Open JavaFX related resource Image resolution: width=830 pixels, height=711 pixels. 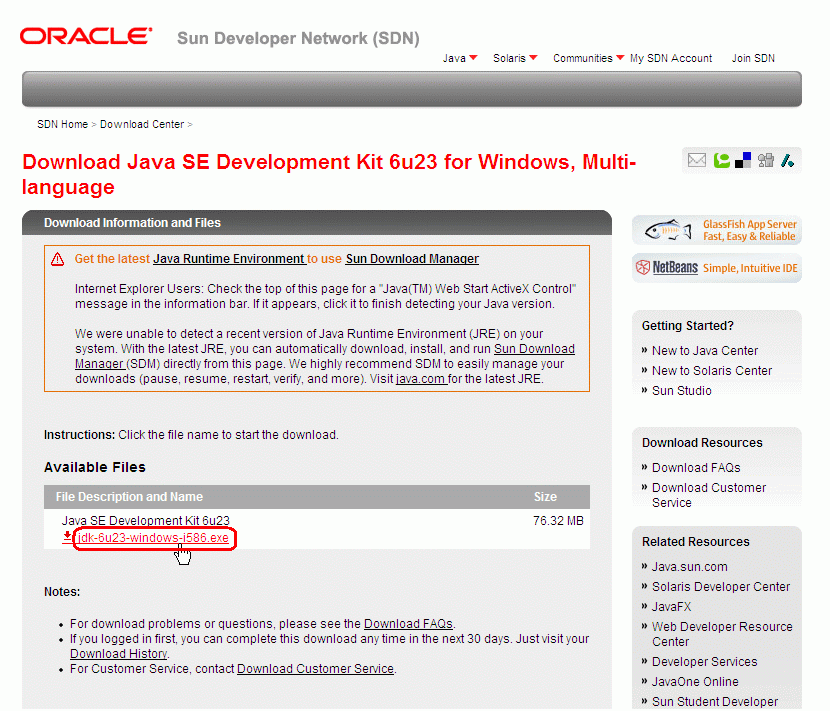(671, 607)
